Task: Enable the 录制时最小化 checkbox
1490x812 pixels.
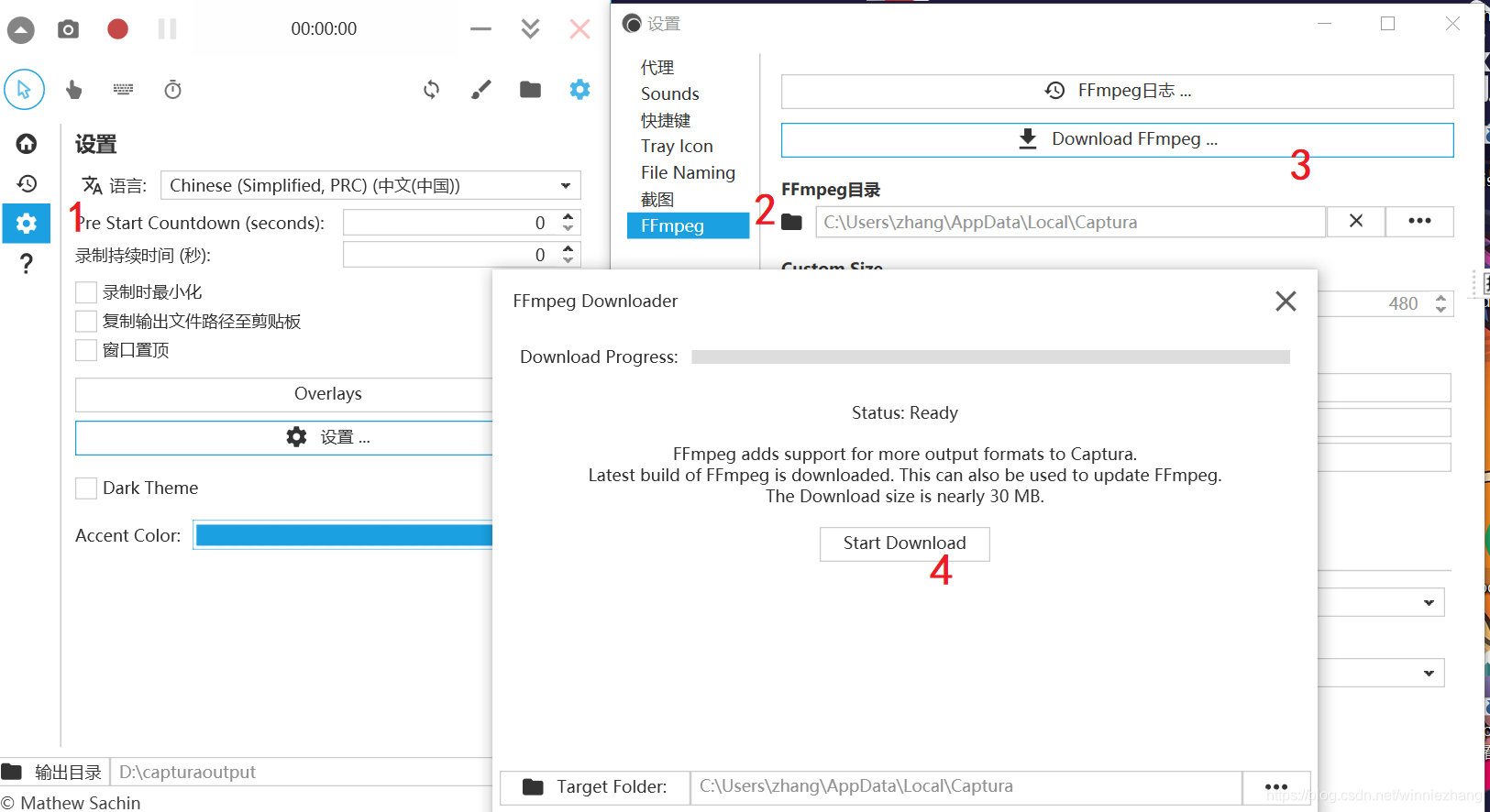Action: tap(86, 292)
